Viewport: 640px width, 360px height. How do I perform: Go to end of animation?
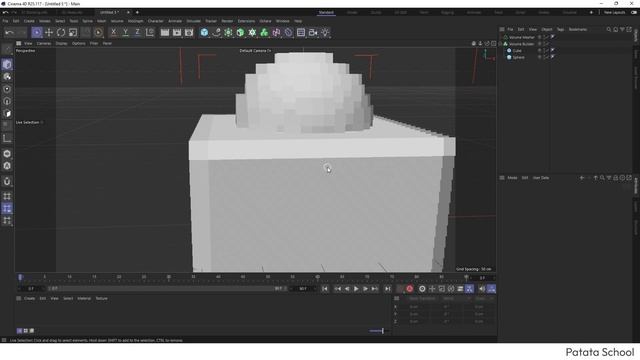coord(387,289)
